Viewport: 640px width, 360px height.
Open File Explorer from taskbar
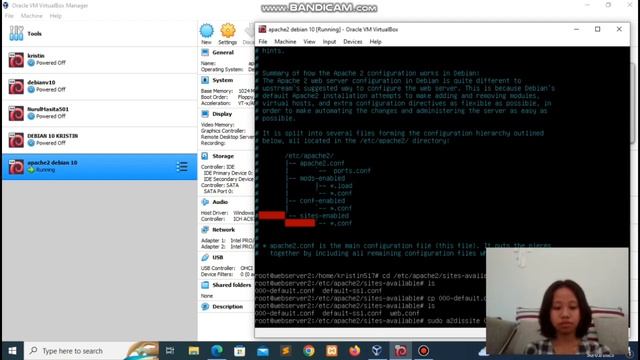[194, 351]
